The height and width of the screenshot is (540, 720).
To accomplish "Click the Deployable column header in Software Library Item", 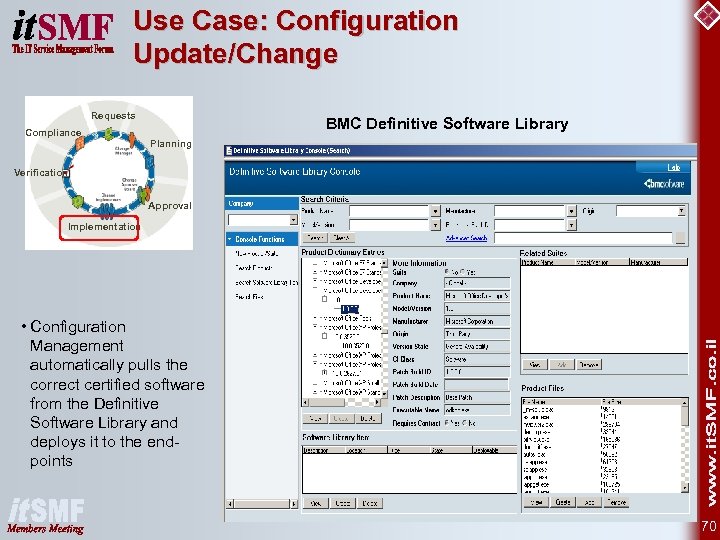I will [495, 450].
